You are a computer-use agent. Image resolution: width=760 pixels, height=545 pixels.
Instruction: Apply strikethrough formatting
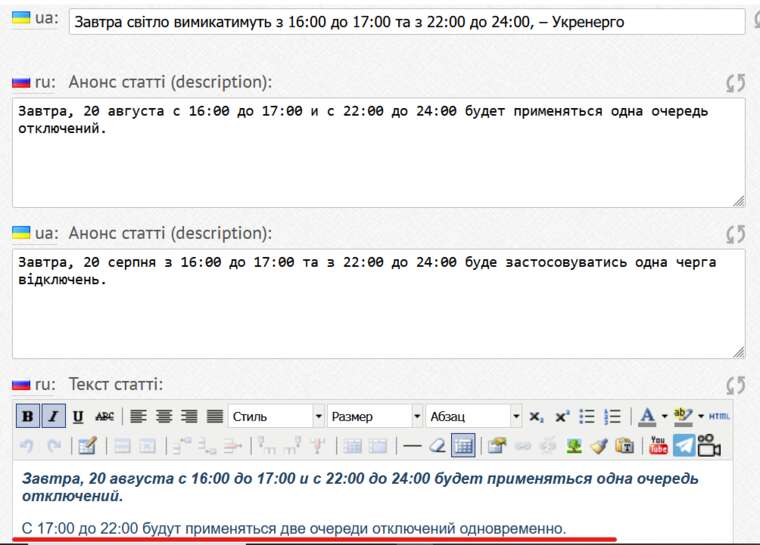pos(104,416)
